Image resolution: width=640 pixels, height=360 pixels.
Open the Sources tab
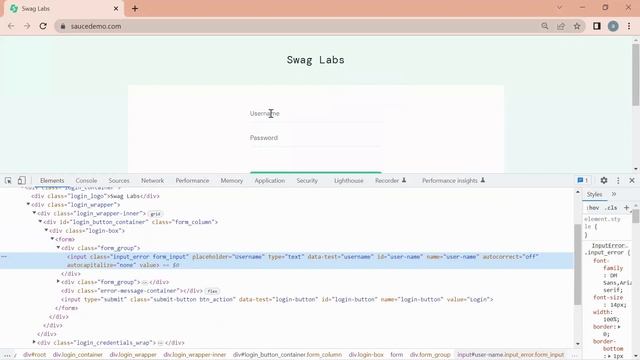(119, 180)
